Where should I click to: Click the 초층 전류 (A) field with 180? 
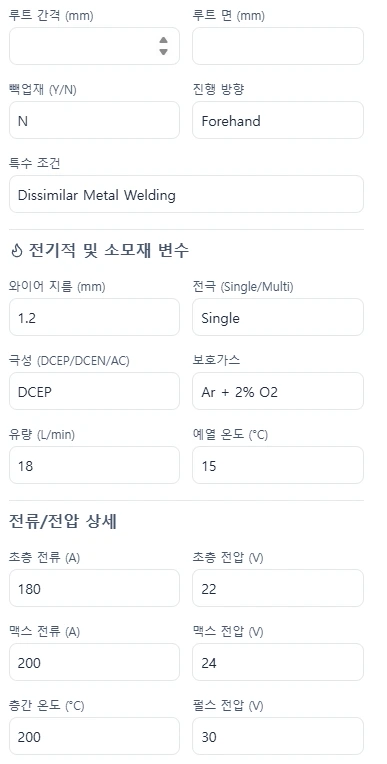click(x=95, y=588)
